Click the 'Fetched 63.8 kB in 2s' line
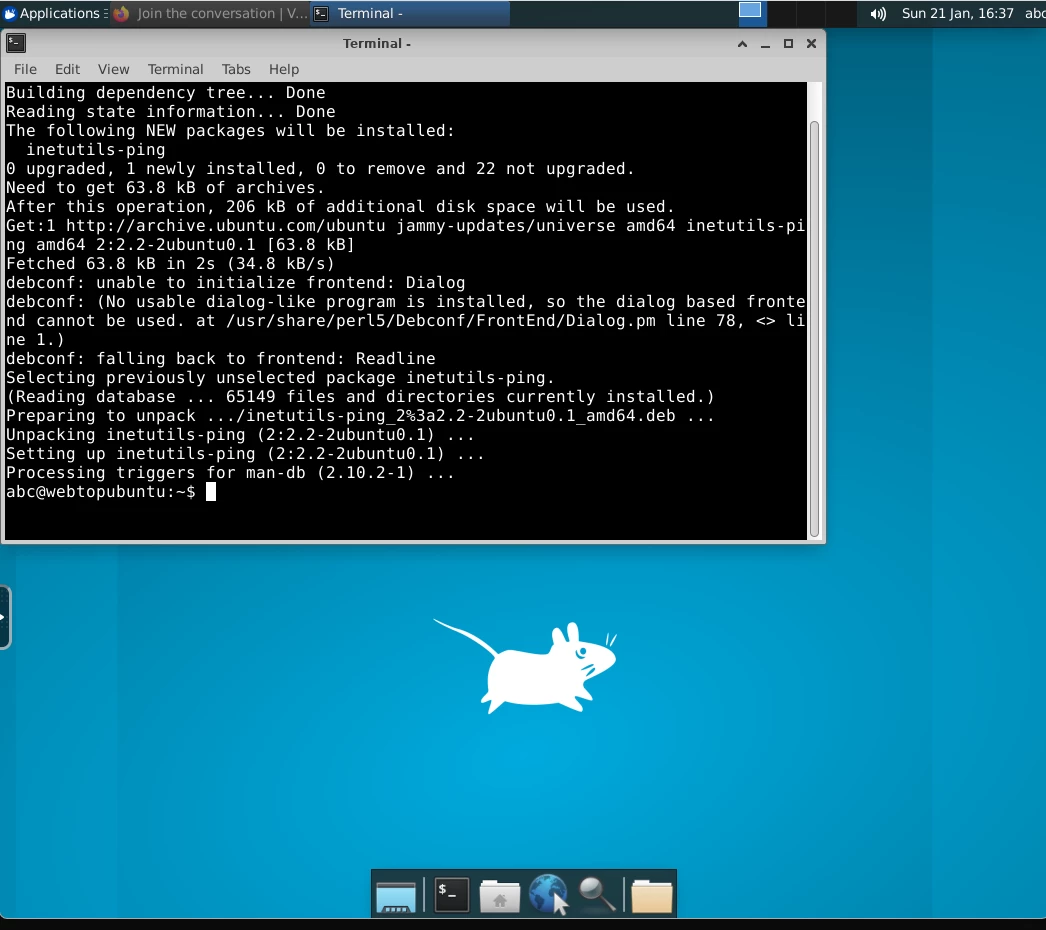The image size is (1046, 930). tap(170, 264)
